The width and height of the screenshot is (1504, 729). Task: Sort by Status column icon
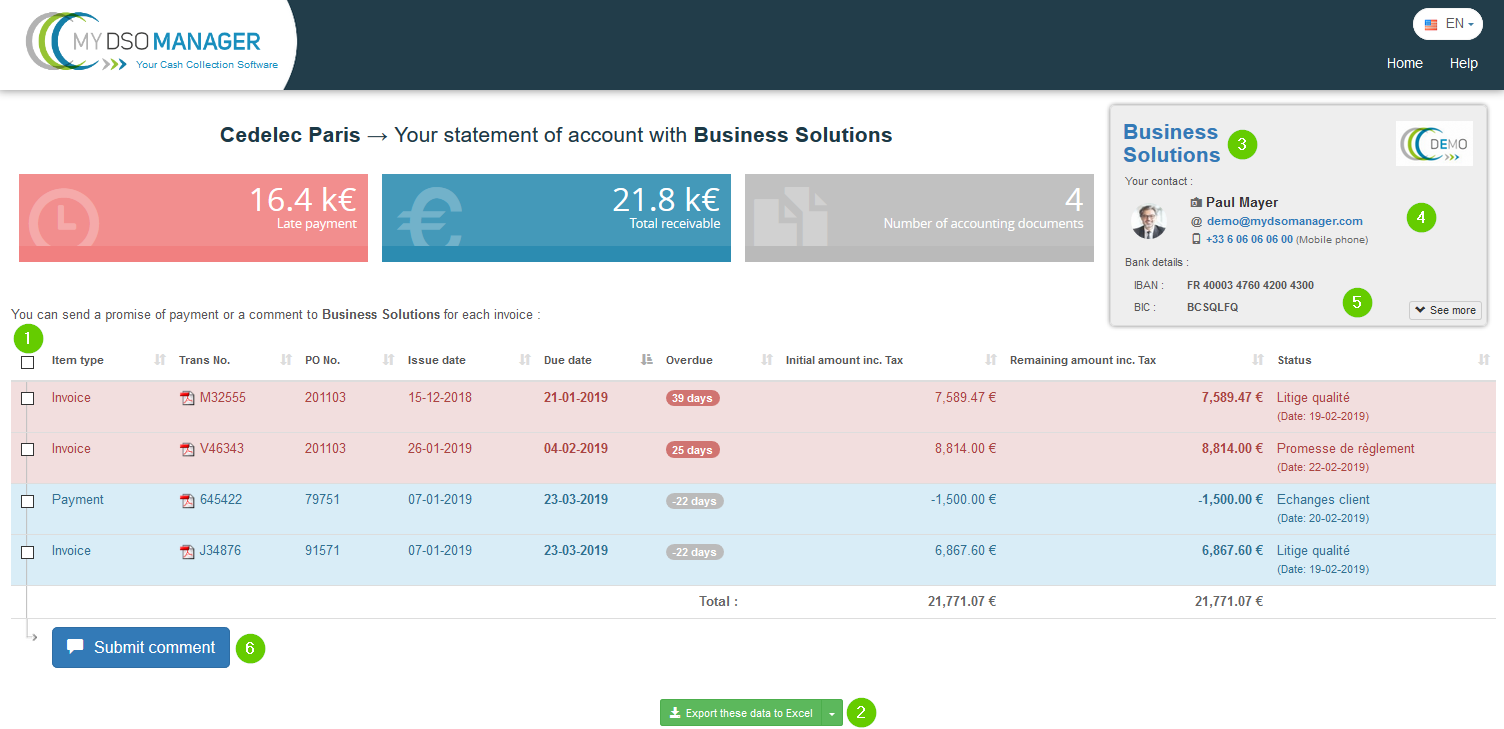(1484, 360)
